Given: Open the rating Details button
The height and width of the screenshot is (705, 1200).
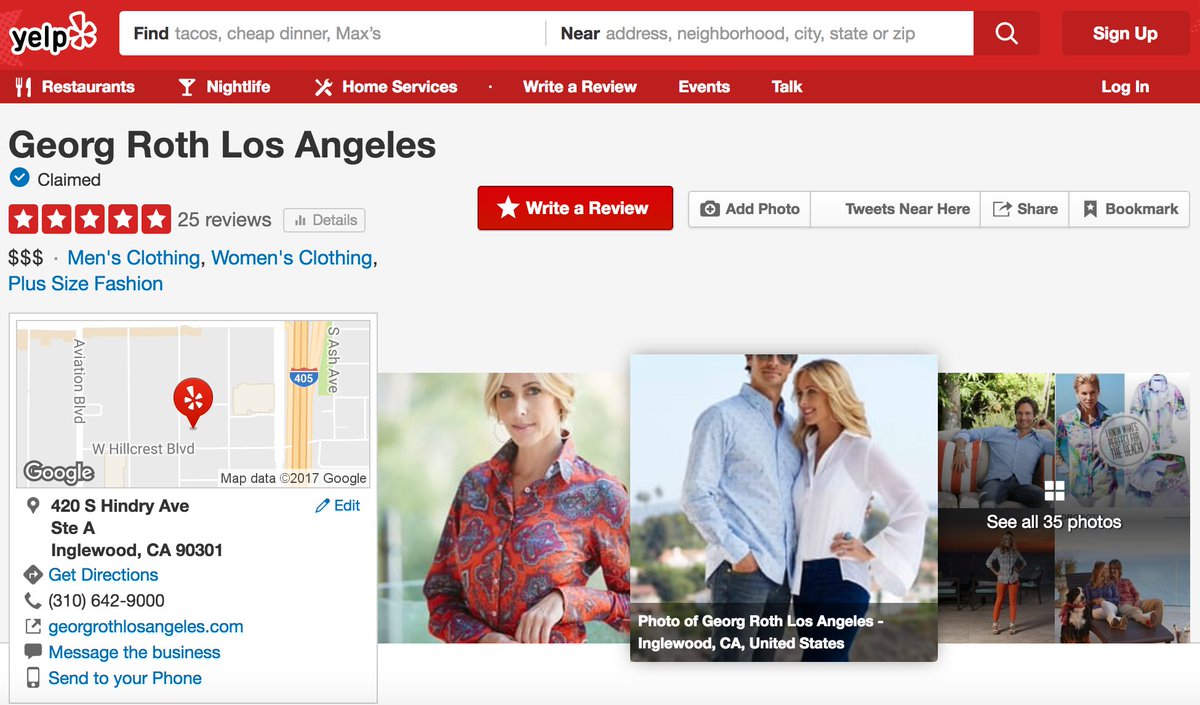Looking at the screenshot, I should pyautogui.click(x=325, y=220).
